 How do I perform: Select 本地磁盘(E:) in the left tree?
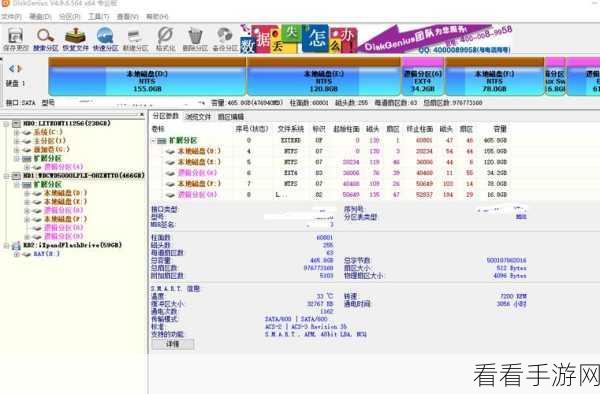[65, 202]
